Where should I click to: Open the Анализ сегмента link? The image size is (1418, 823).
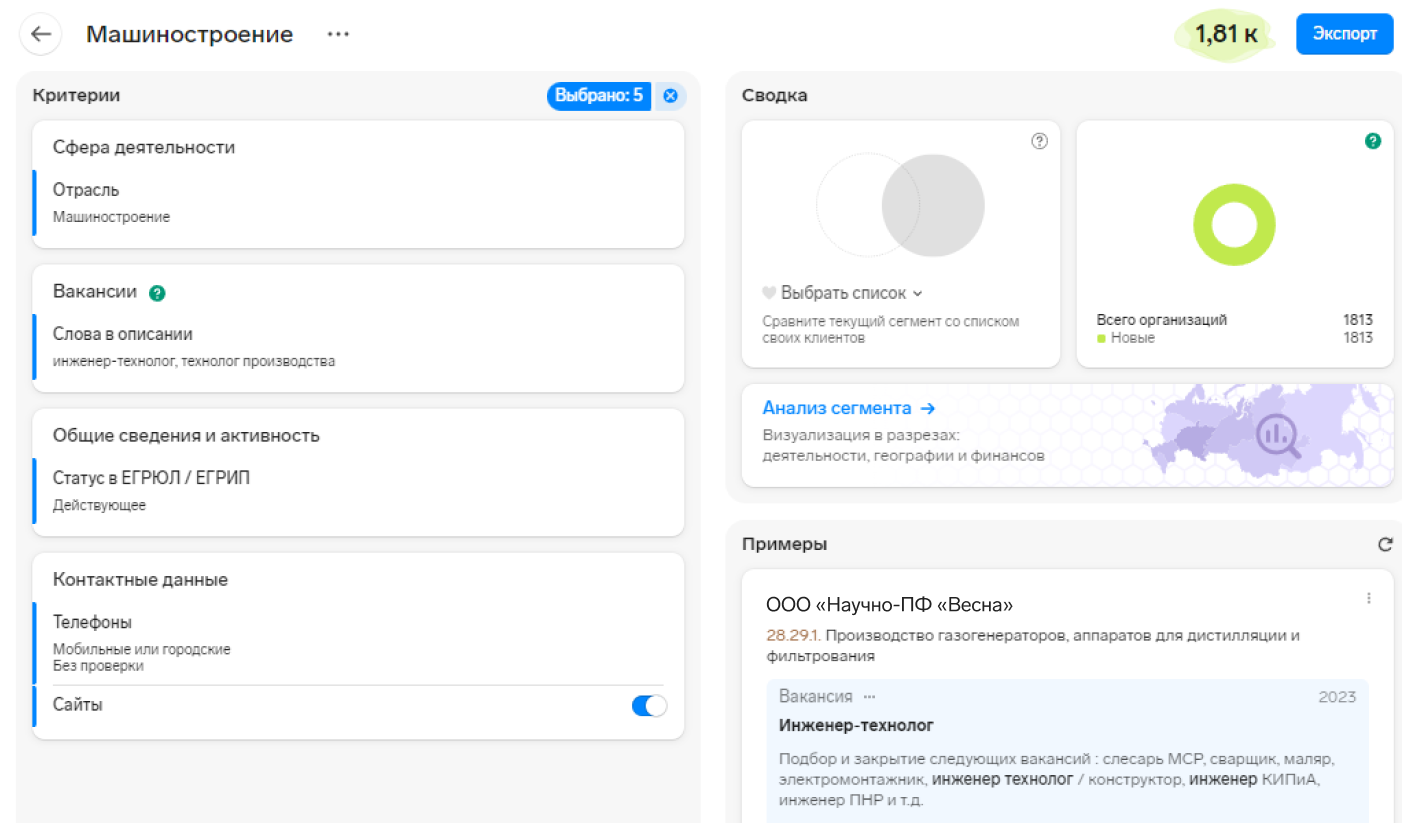(x=848, y=408)
